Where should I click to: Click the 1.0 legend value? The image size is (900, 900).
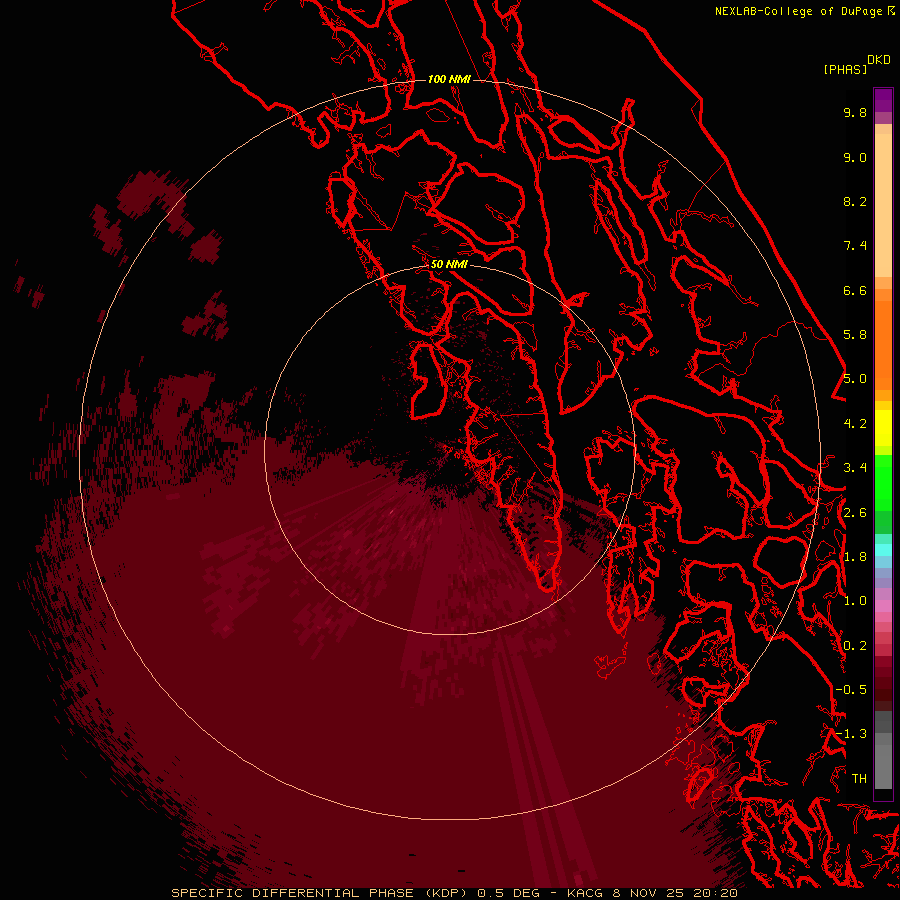pos(855,601)
